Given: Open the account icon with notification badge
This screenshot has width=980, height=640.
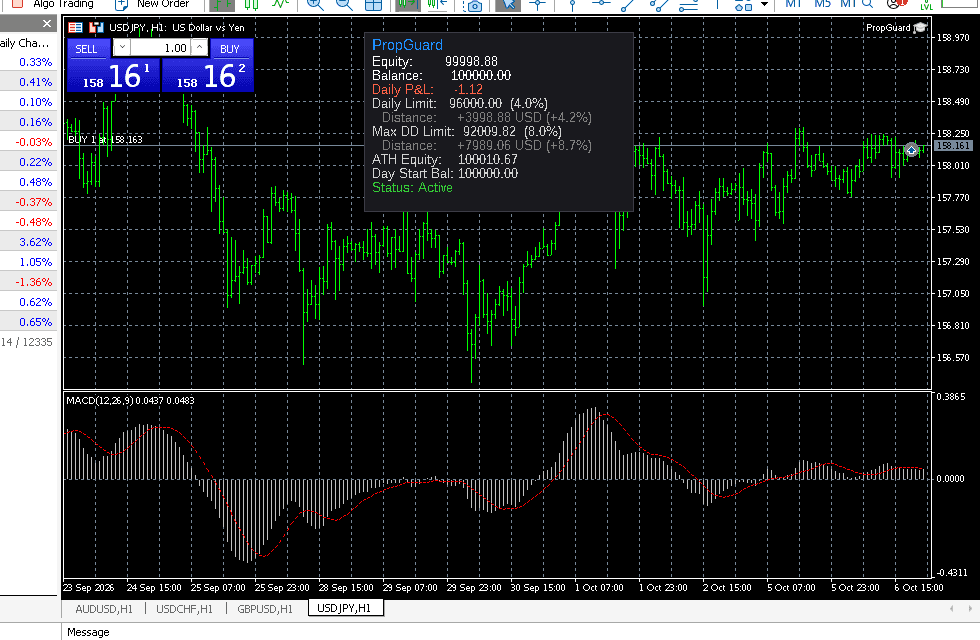Looking at the screenshot, I should [x=897, y=4].
